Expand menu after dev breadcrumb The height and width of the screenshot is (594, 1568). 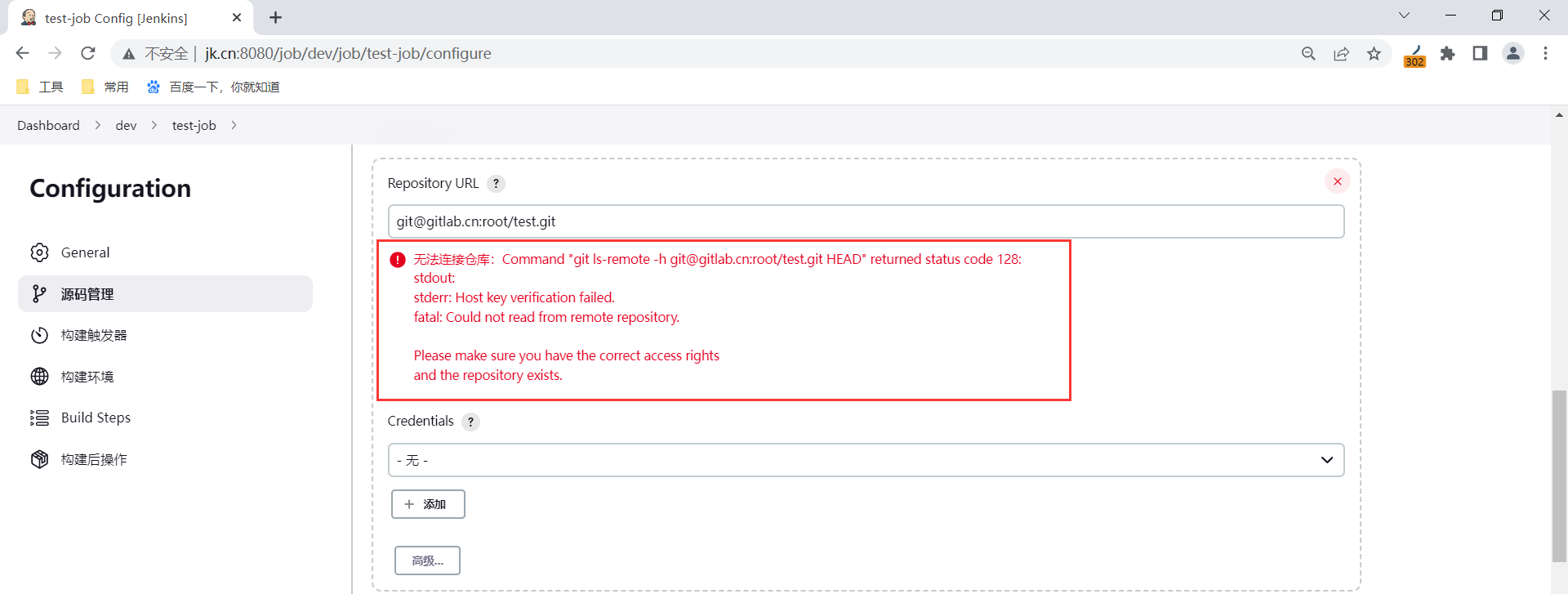(154, 125)
